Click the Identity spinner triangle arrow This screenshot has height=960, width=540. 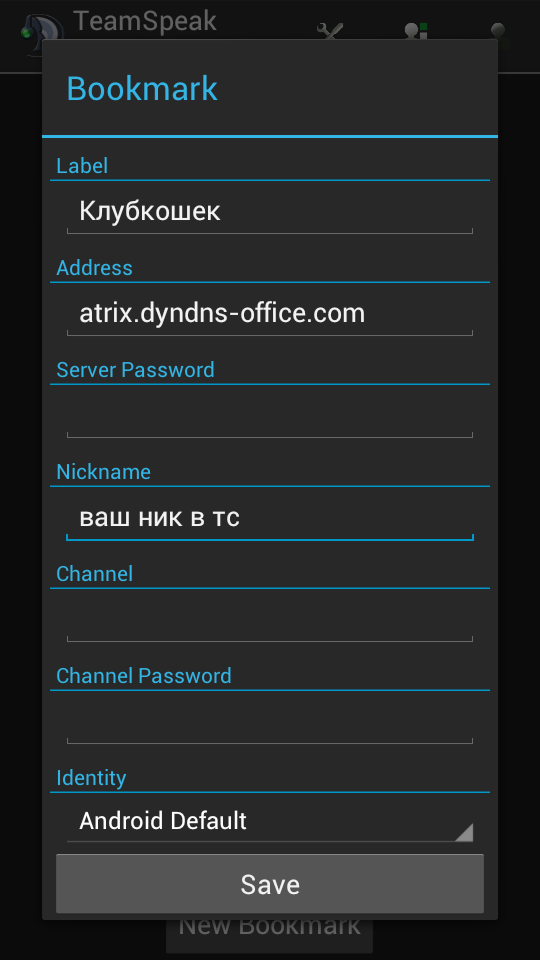463,831
